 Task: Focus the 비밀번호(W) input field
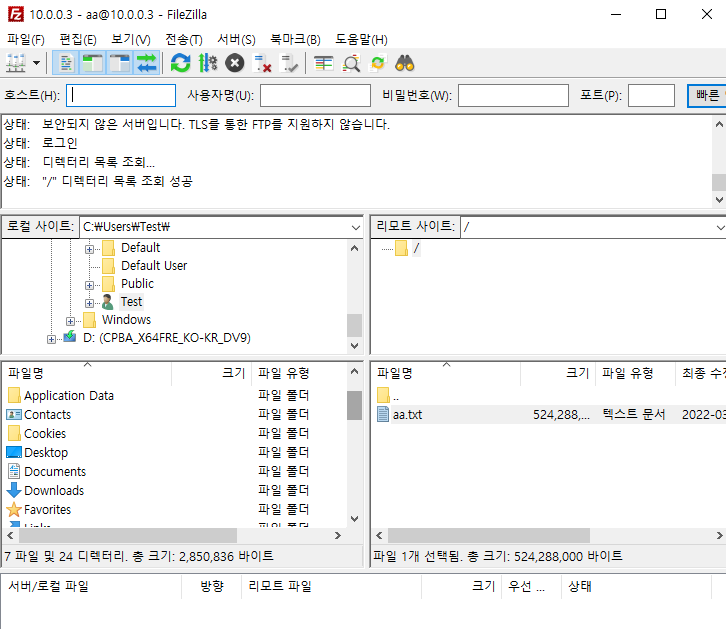click(513, 95)
